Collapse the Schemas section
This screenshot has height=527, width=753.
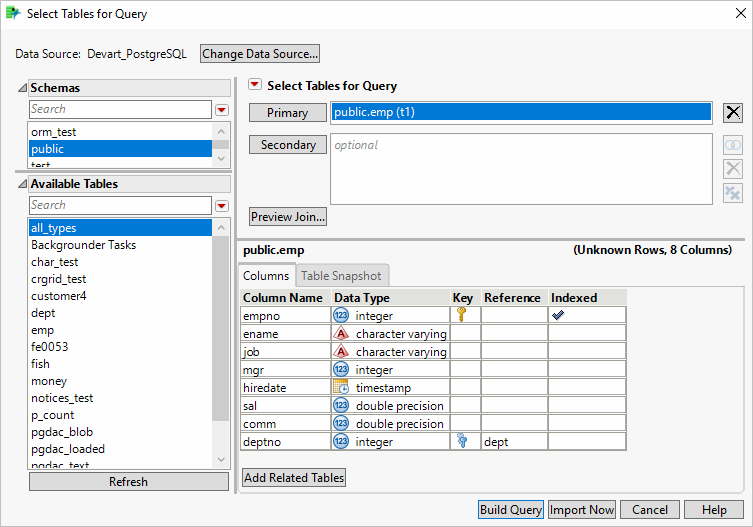click(22, 88)
